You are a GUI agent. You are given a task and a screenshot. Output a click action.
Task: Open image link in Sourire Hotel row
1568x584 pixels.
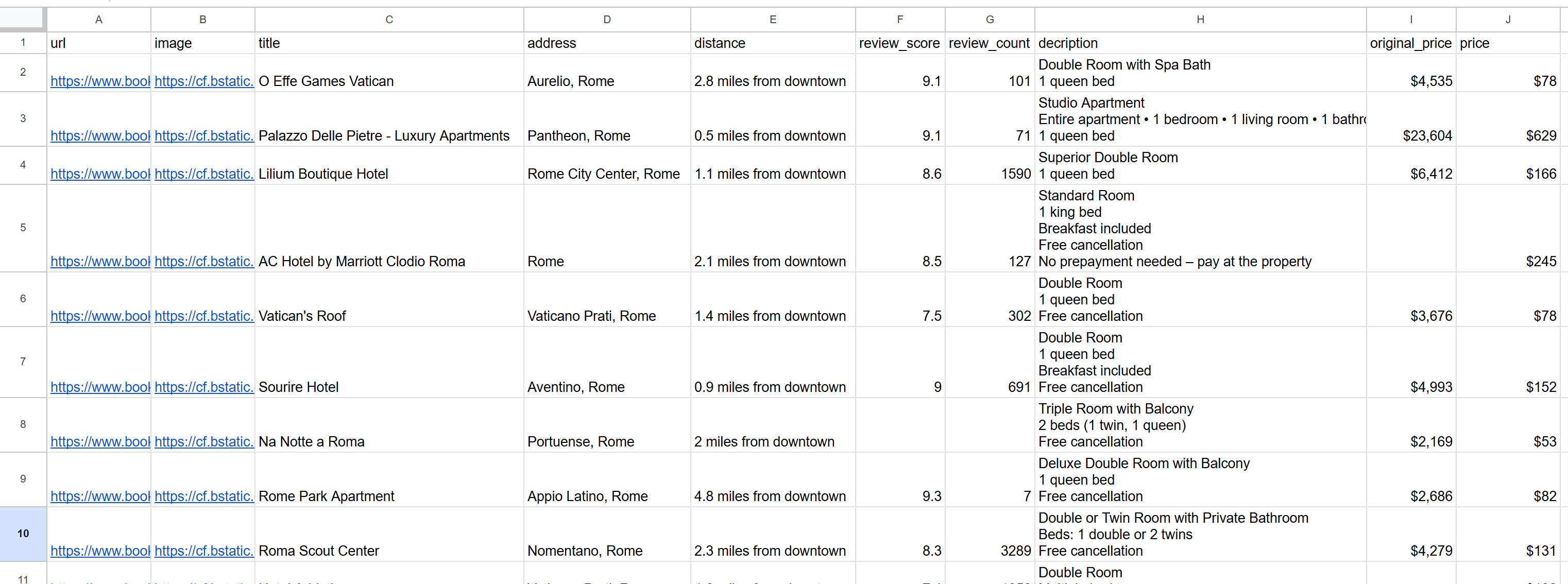click(x=203, y=387)
